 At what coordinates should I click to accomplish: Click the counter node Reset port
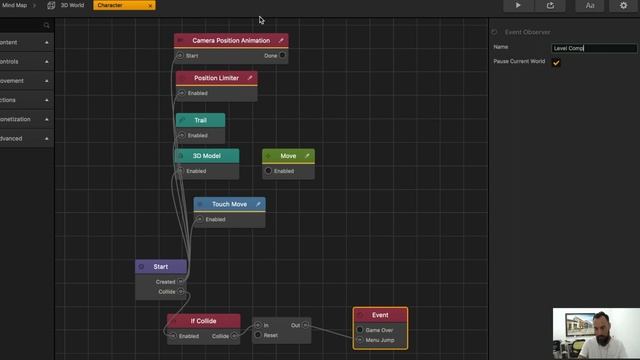coord(258,335)
